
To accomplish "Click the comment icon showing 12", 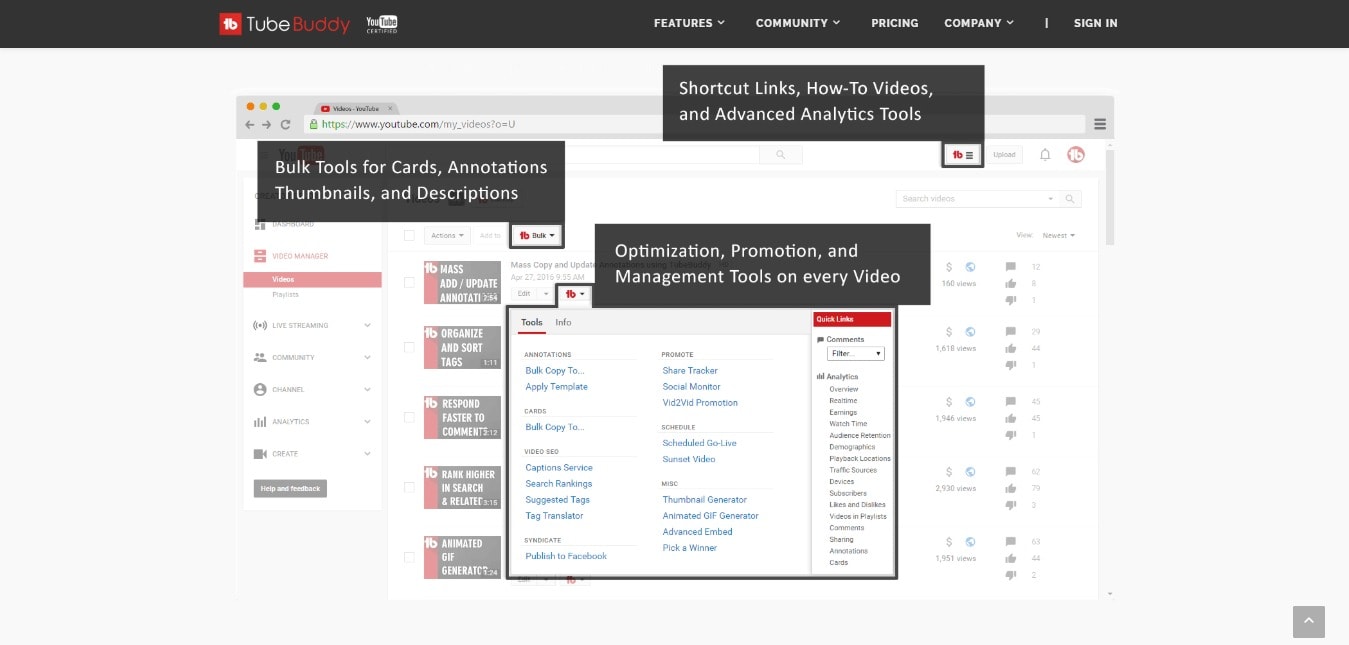I will [1011, 267].
